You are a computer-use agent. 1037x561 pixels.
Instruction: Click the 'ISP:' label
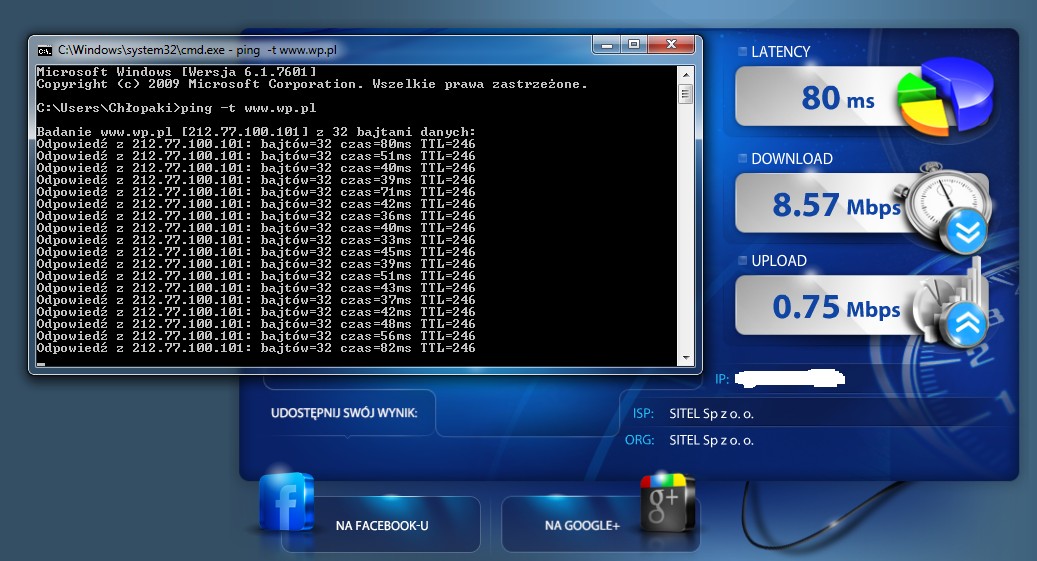pyautogui.click(x=643, y=413)
